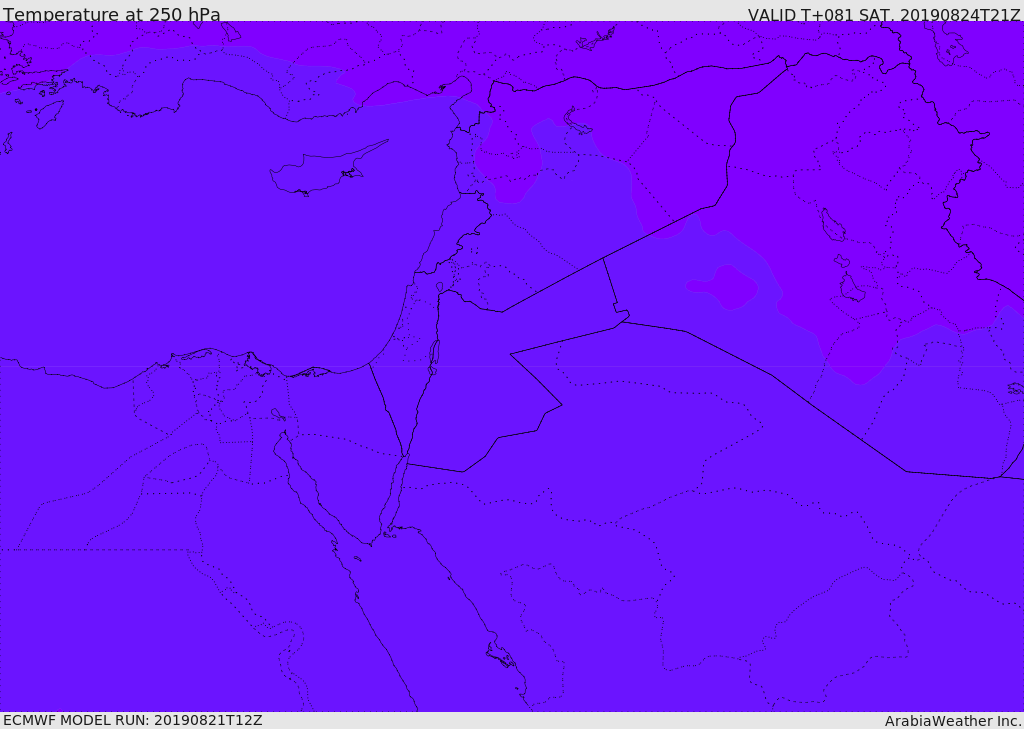This screenshot has width=1024, height=729.
Task: Click the 'Temperature at 250 hPa' title text
Action: click(112, 14)
